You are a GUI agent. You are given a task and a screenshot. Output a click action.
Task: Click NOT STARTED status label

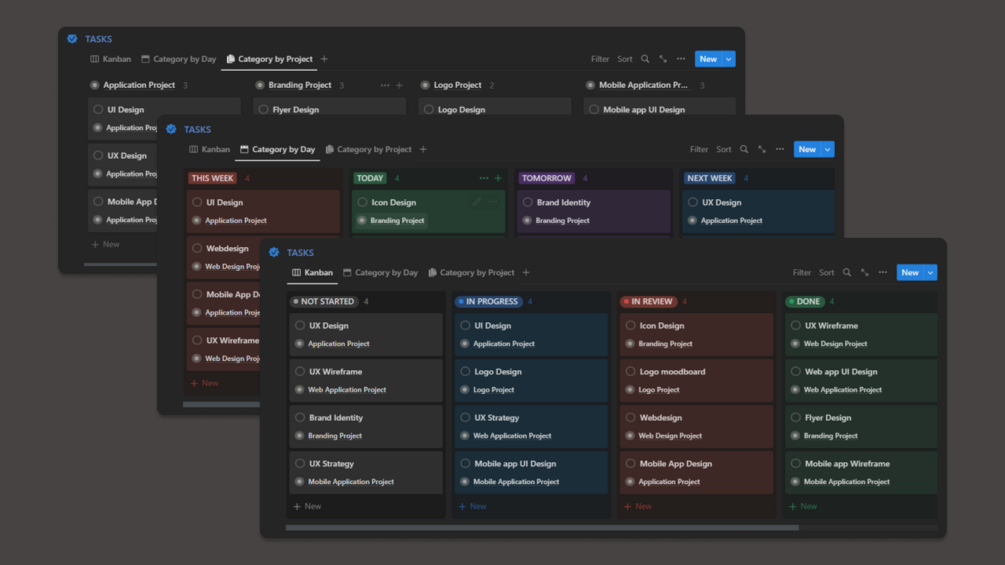[323, 301]
